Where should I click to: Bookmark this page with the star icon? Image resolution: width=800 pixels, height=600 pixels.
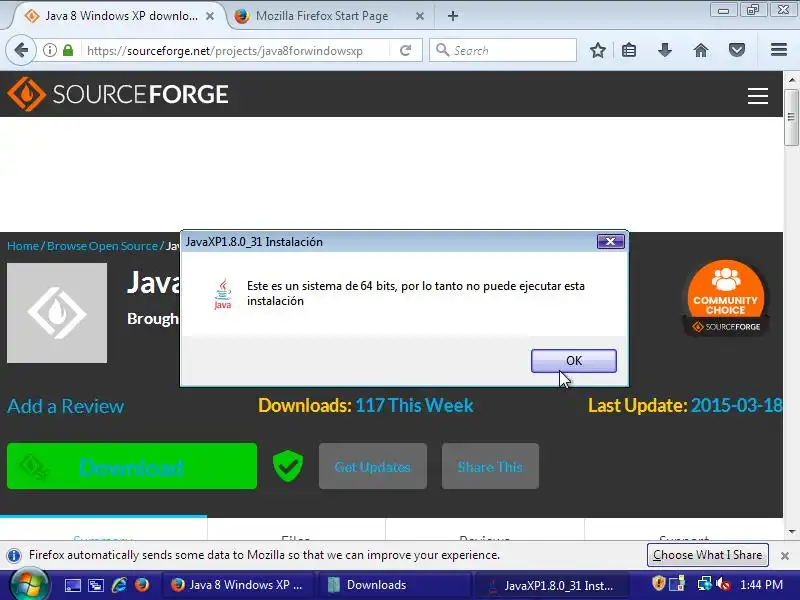pos(597,51)
